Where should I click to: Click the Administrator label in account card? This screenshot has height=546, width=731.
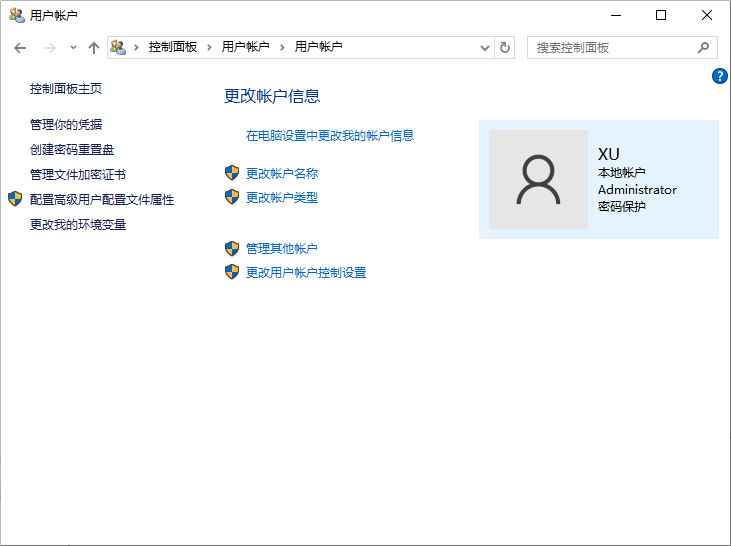pyautogui.click(x=637, y=190)
